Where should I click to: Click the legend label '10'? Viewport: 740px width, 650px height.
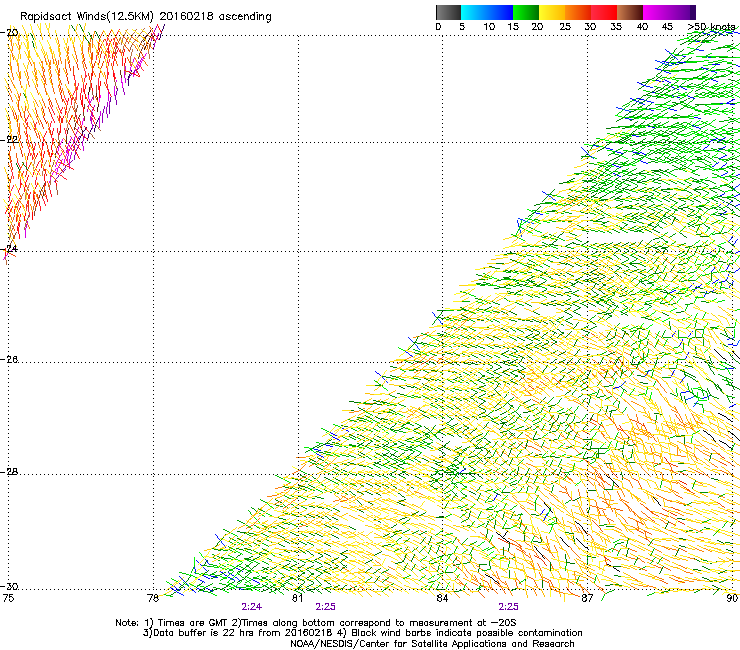coord(489,27)
